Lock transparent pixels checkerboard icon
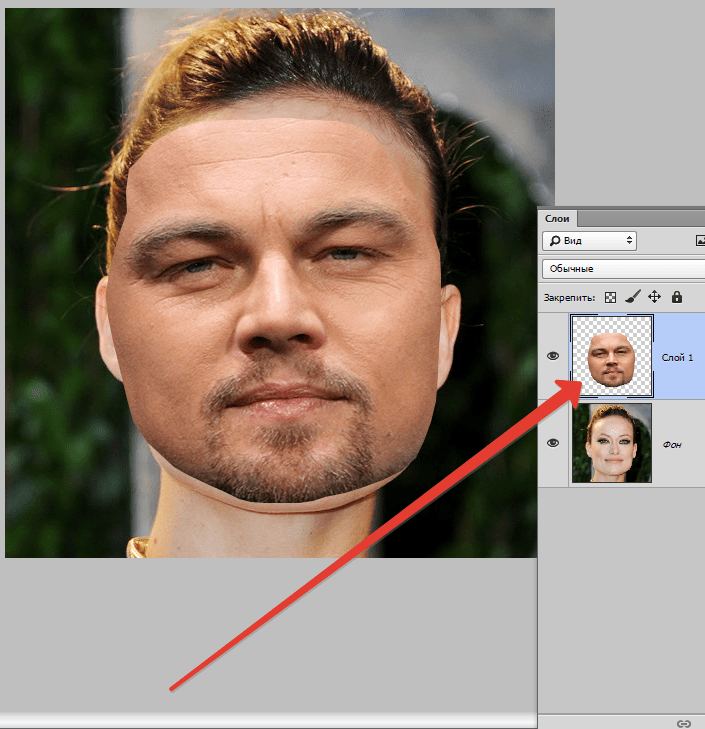The height and width of the screenshot is (729, 705). tap(610, 298)
